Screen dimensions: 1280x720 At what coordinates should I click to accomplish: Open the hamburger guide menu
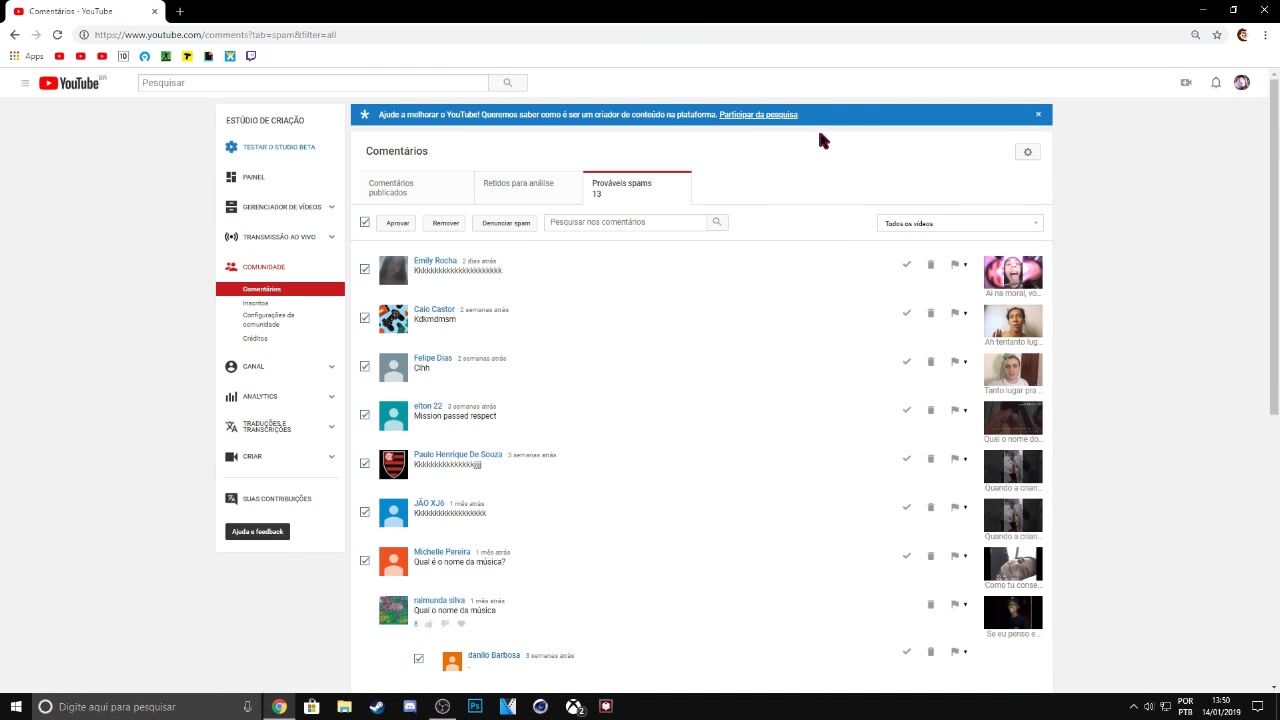click(x=25, y=83)
